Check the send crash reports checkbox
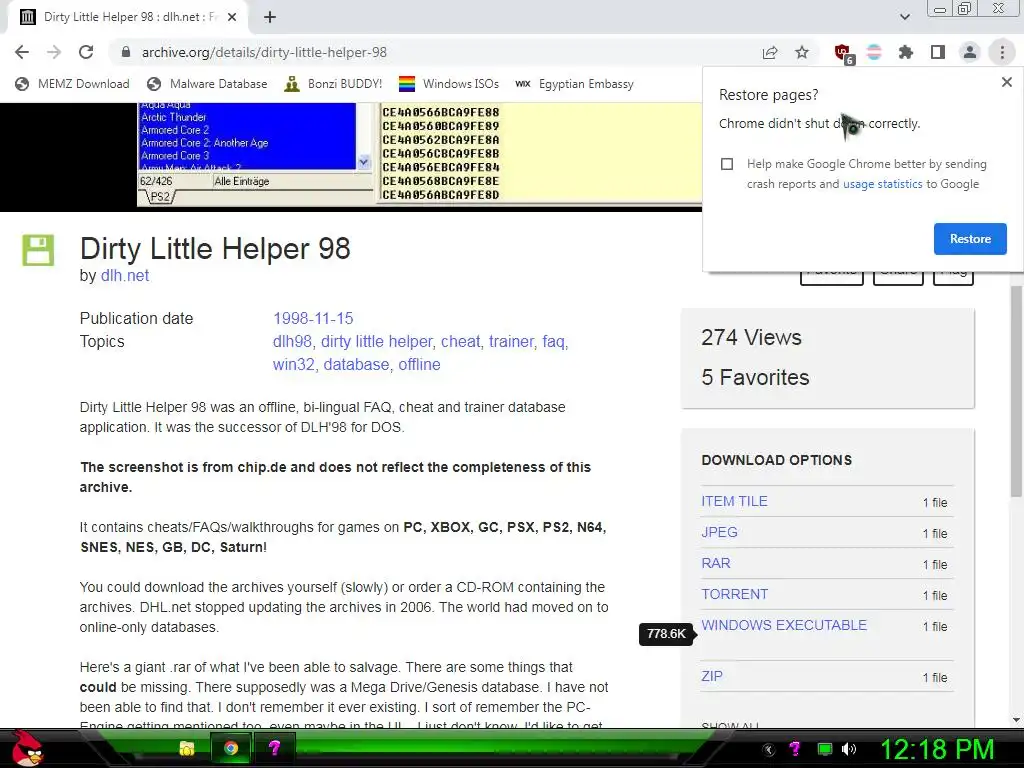 point(727,164)
